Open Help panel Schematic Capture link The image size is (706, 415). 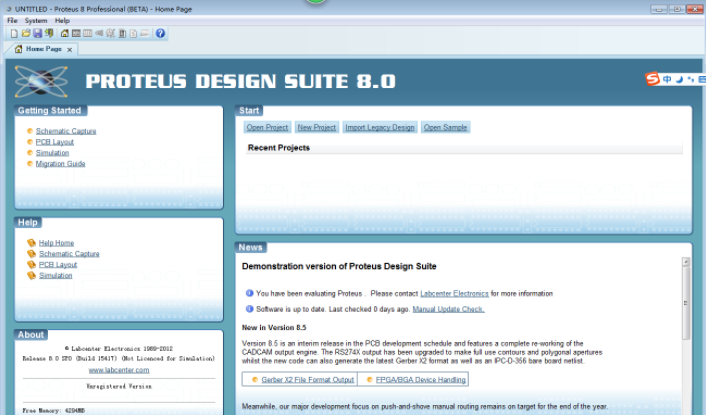click(x=69, y=253)
